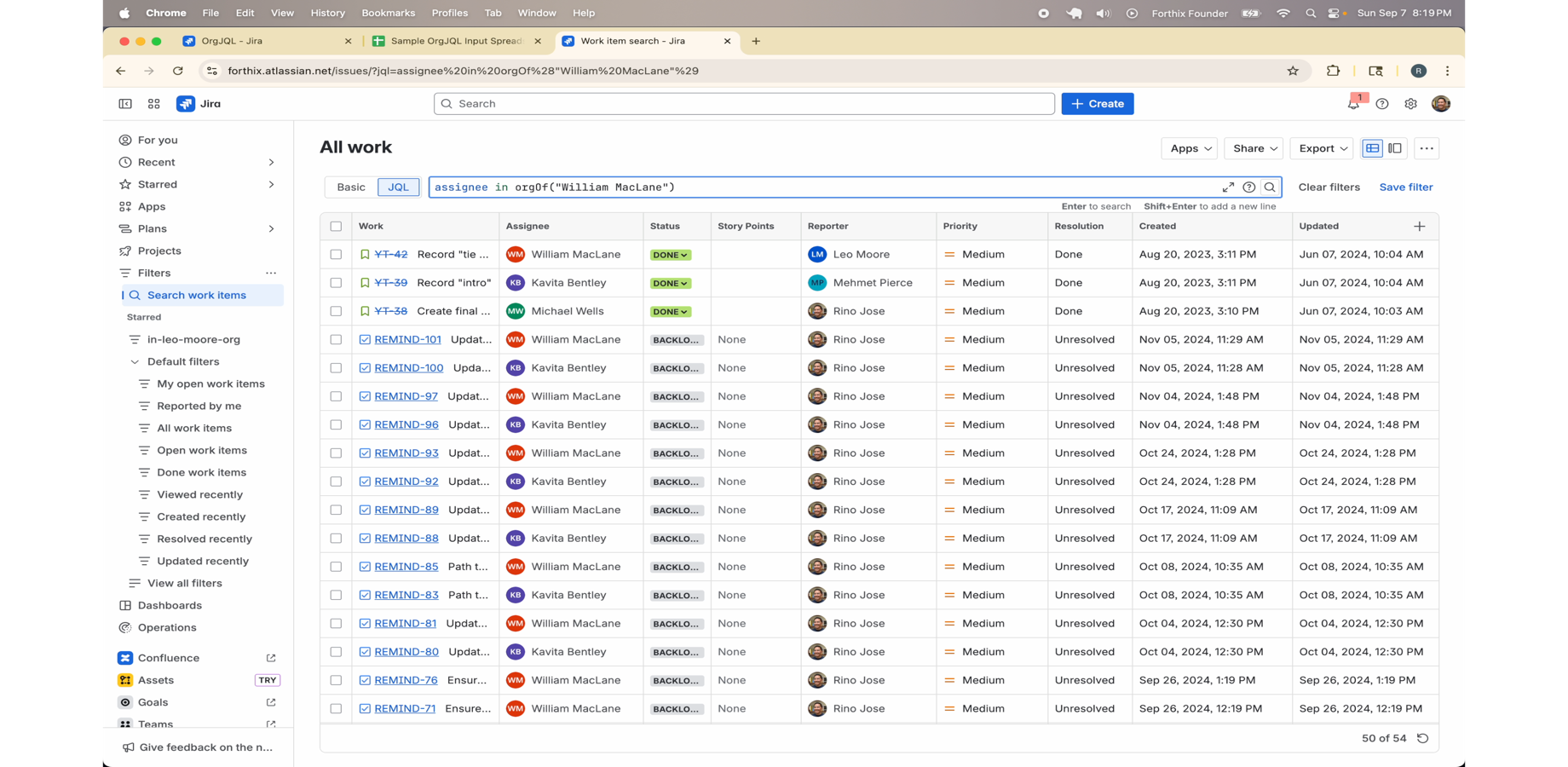Screen dimensions: 1568x767
Task: Expand the JQL editor with arrows icon
Action: (1228, 187)
